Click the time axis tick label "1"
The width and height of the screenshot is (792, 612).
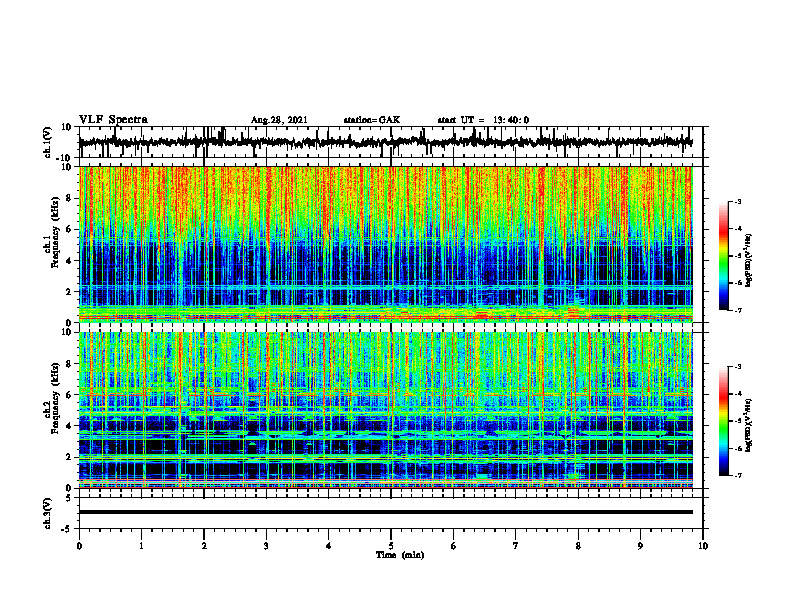click(141, 546)
